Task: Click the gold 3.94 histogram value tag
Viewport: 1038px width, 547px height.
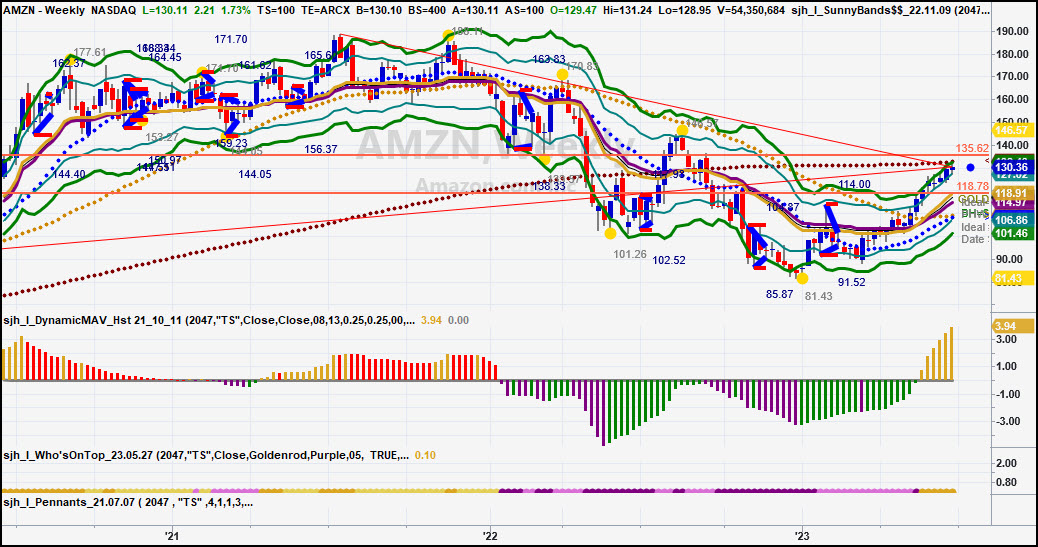Action: (x=1014, y=326)
